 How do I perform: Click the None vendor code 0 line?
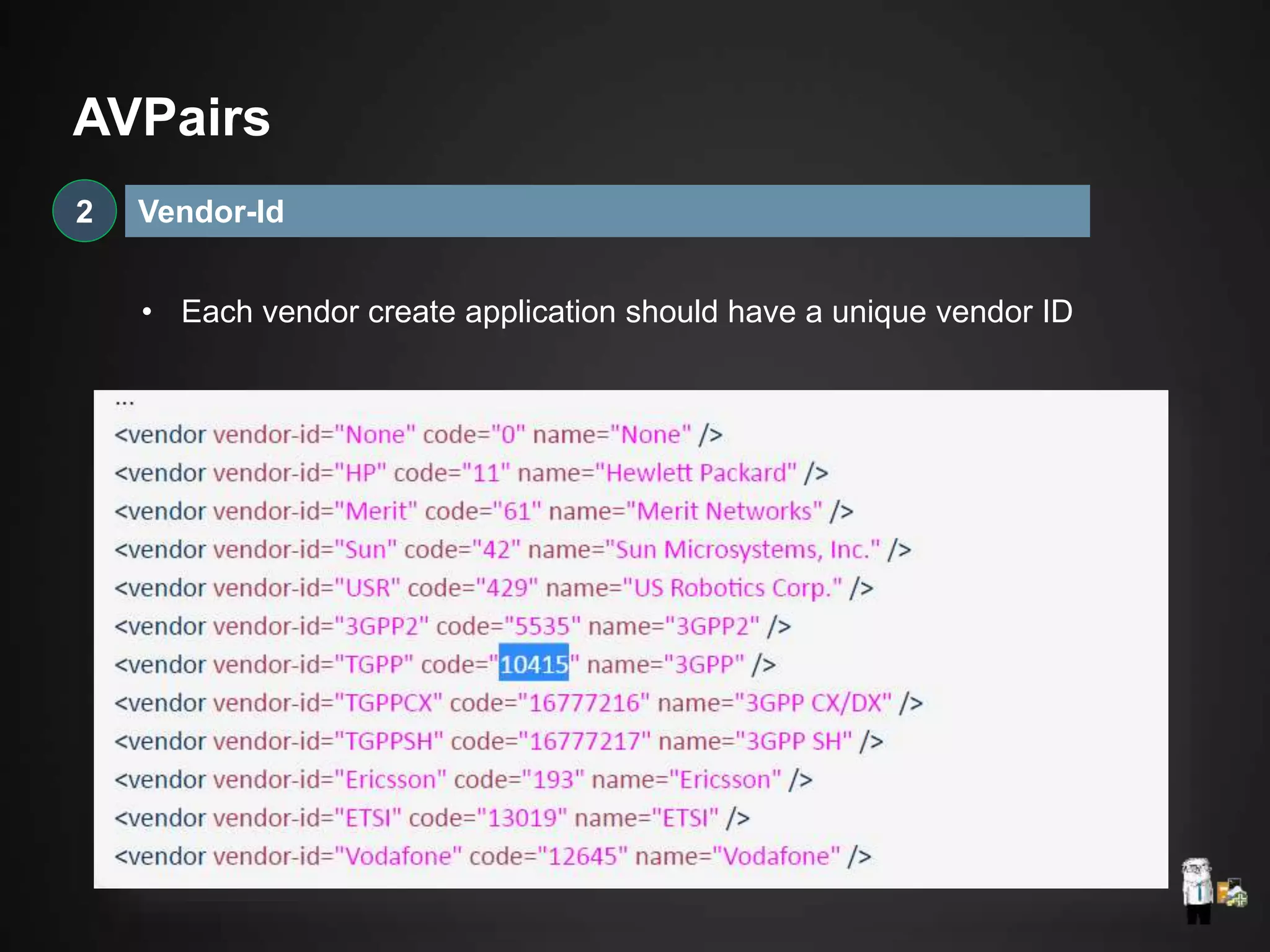point(419,434)
